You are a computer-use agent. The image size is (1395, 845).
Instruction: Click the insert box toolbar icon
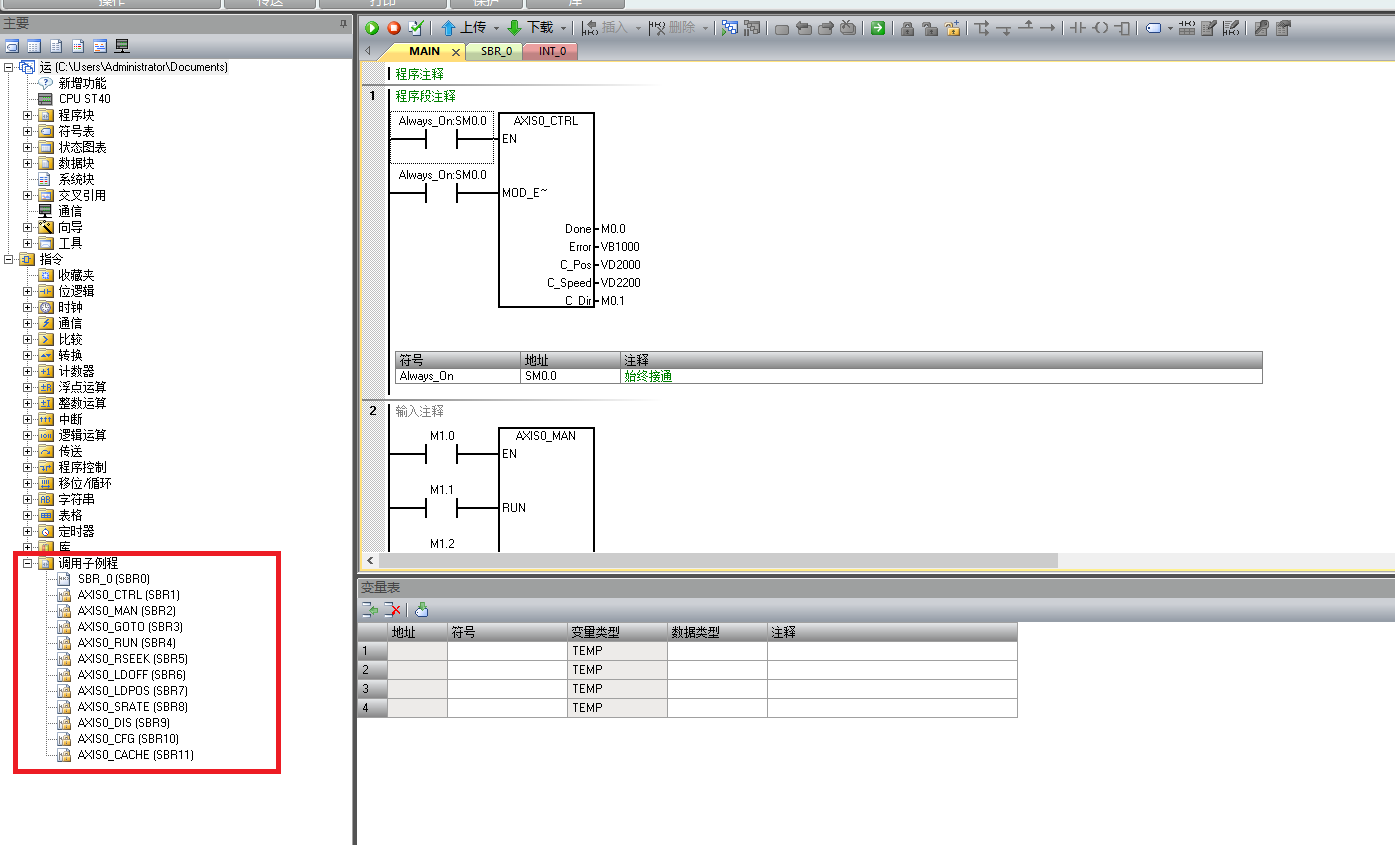click(1122, 28)
